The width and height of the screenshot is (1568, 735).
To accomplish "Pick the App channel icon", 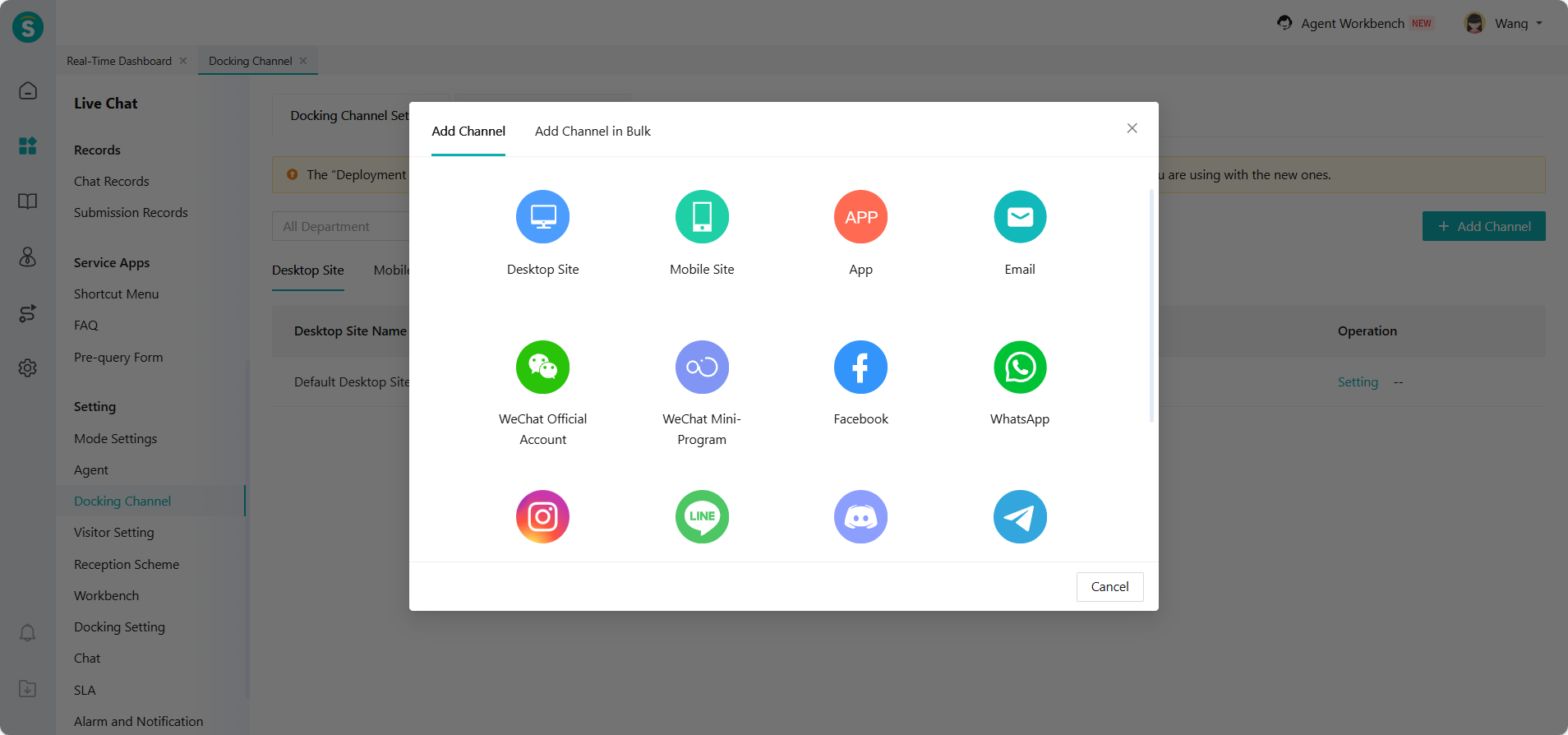I will [860, 217].
